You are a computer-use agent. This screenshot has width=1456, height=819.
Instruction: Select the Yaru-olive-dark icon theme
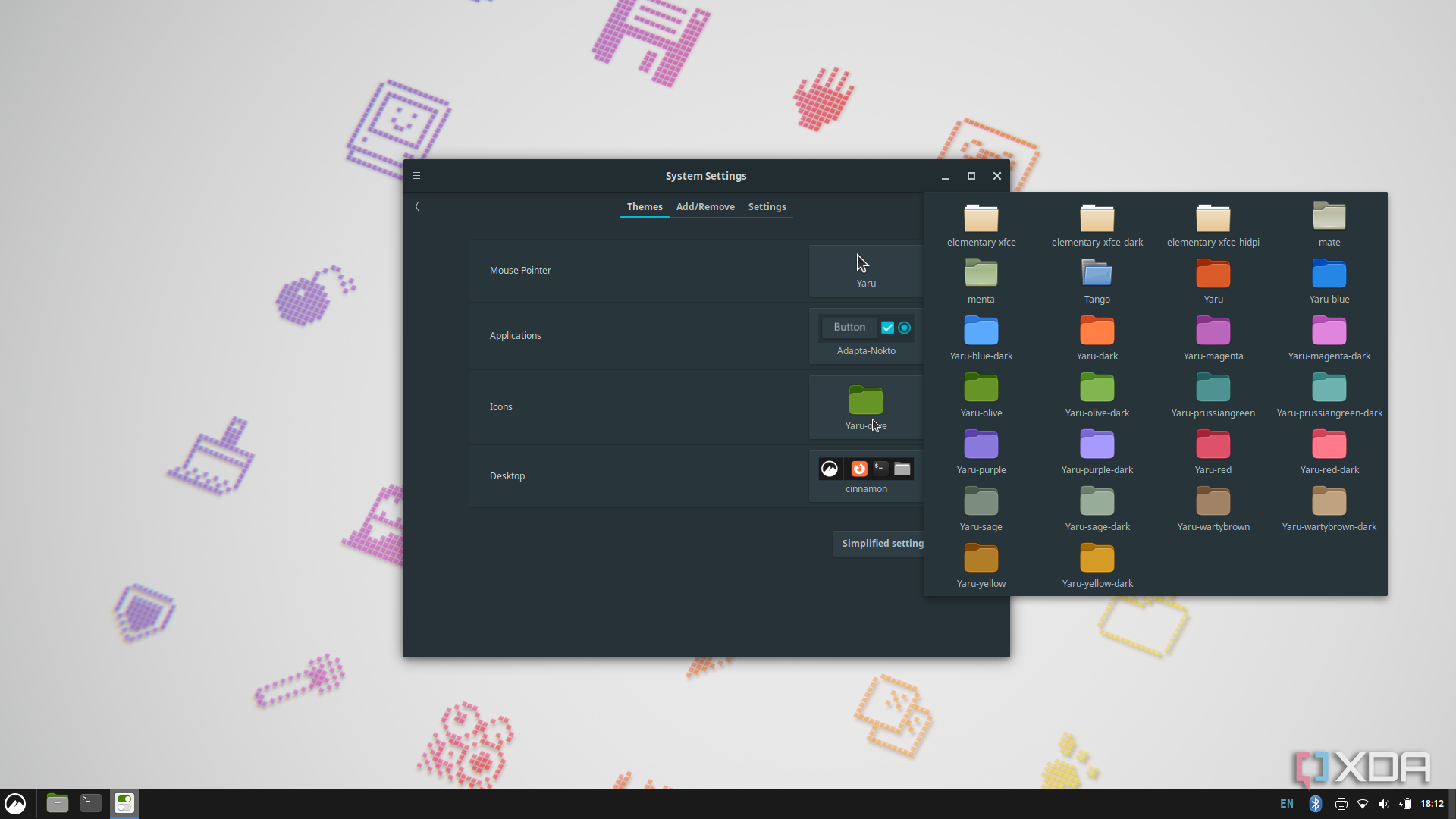pyautogui.click(x=1097, y=396)
